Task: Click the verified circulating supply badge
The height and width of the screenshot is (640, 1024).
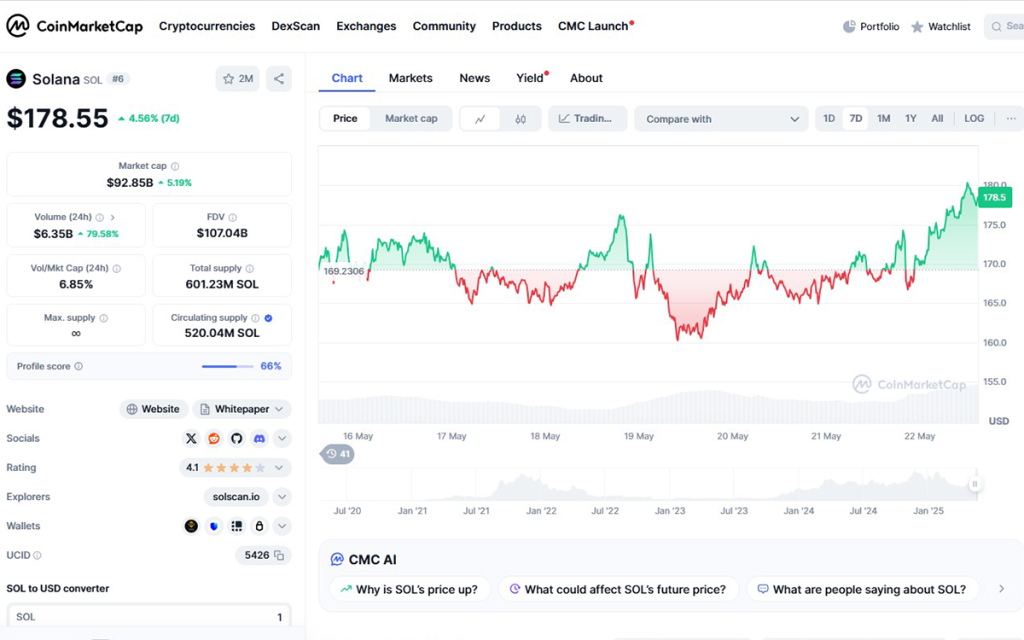Action: pos(268,318)
